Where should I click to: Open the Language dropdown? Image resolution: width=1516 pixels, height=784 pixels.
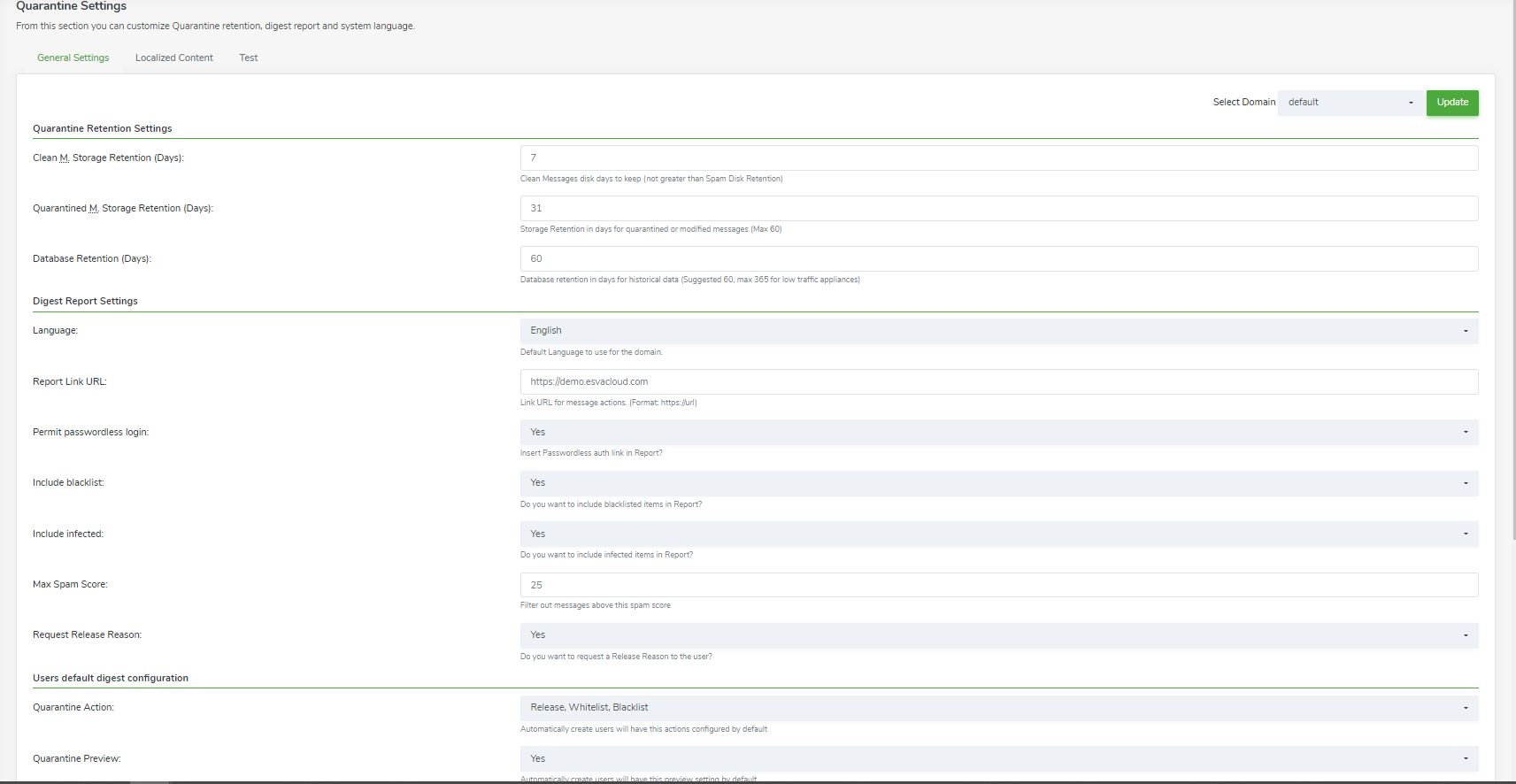coord(999,331)
